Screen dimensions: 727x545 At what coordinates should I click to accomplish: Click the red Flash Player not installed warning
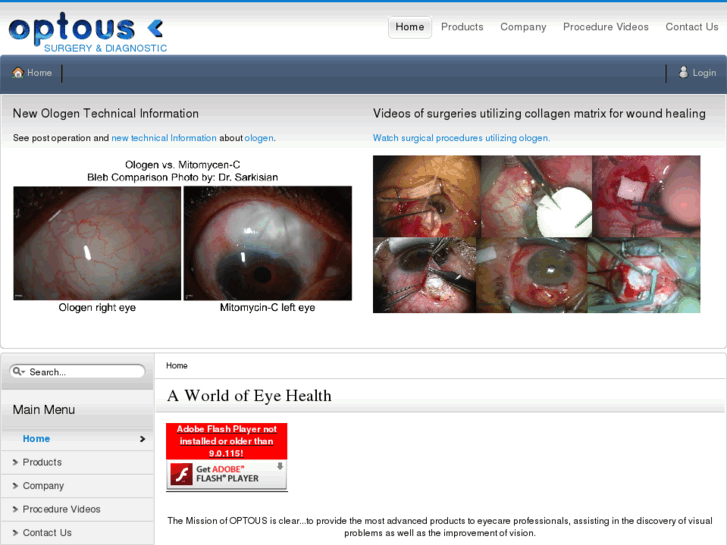pyautogui.click(x=227, y=441)
